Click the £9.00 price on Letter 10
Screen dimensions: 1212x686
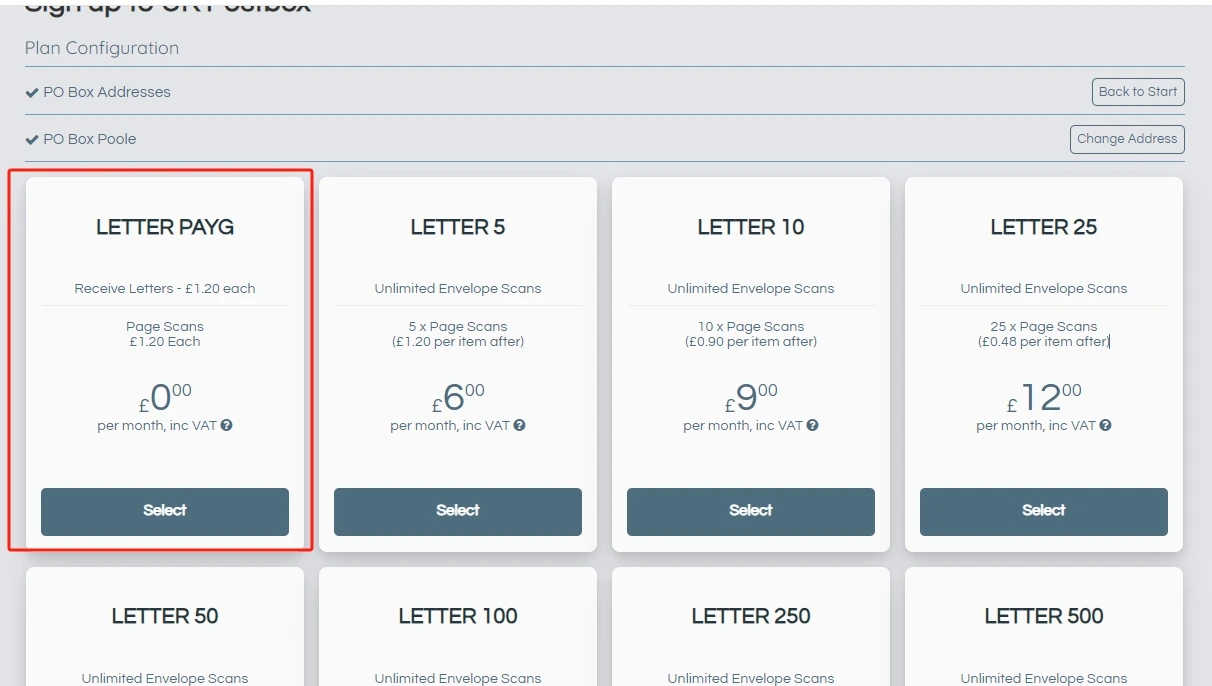[x=751, y=398]
